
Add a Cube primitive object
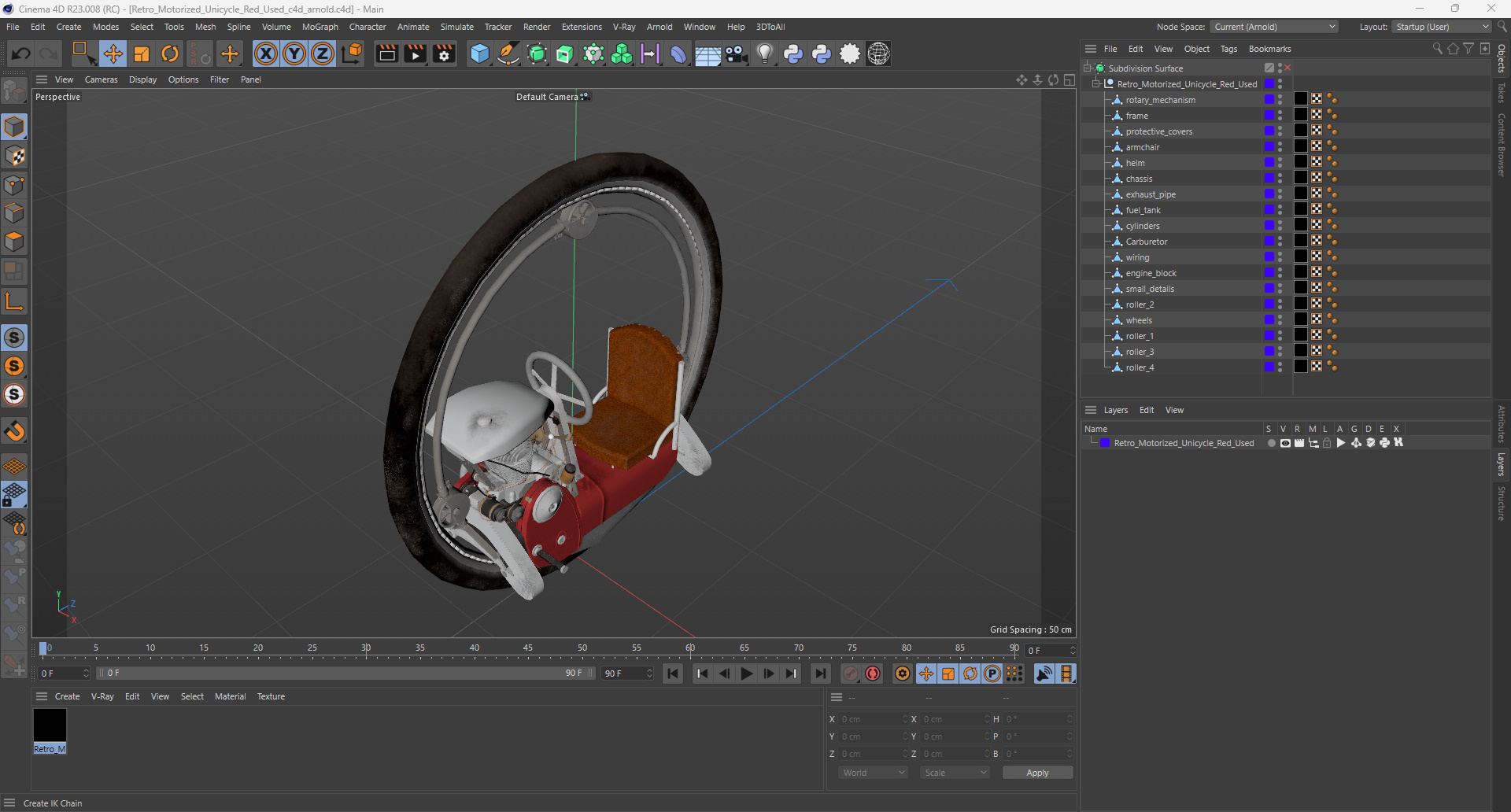coord(479,54)
